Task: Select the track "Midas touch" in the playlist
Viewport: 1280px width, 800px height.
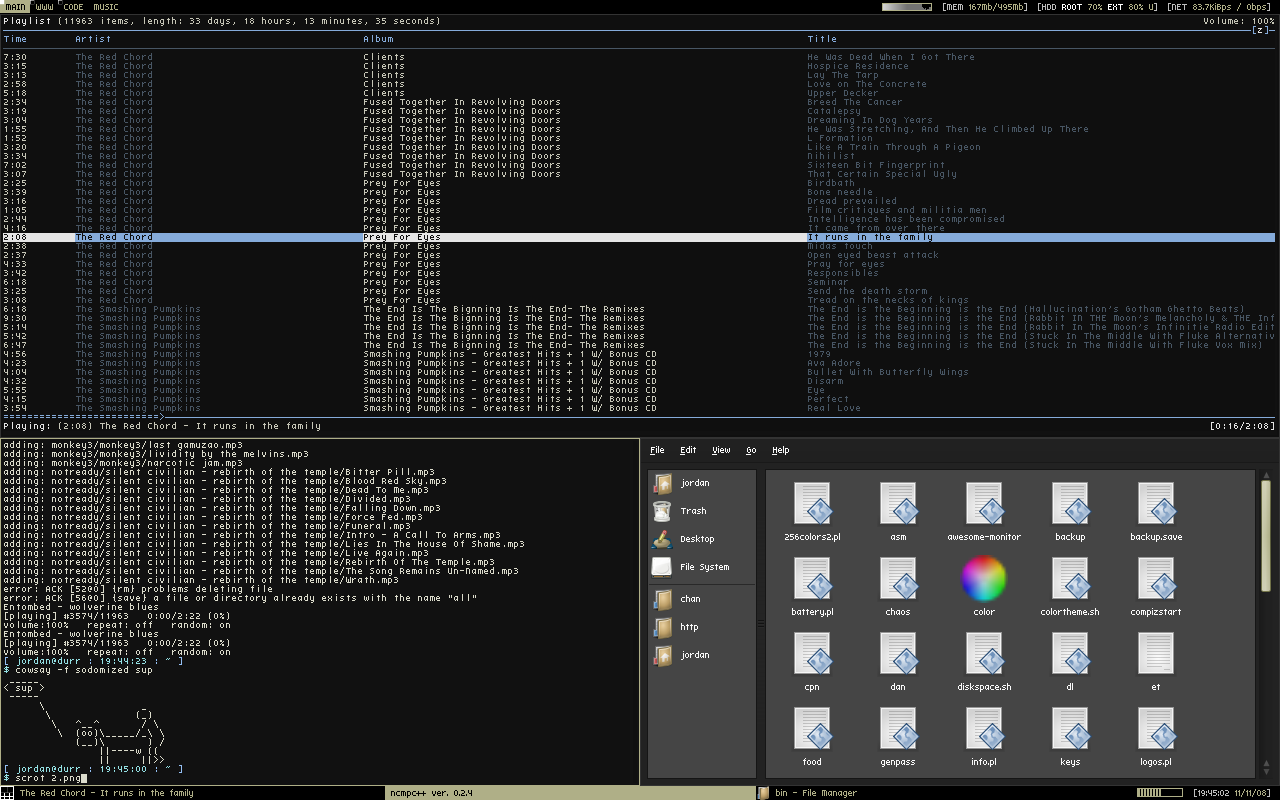Action: 840,246
